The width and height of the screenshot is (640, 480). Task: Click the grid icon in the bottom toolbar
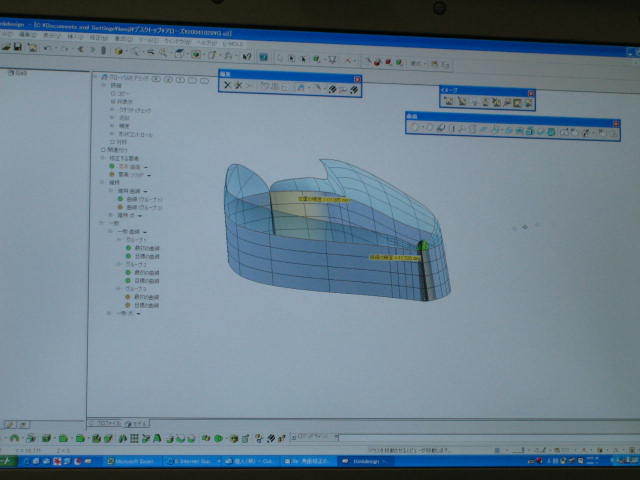[x=134, y=439]
